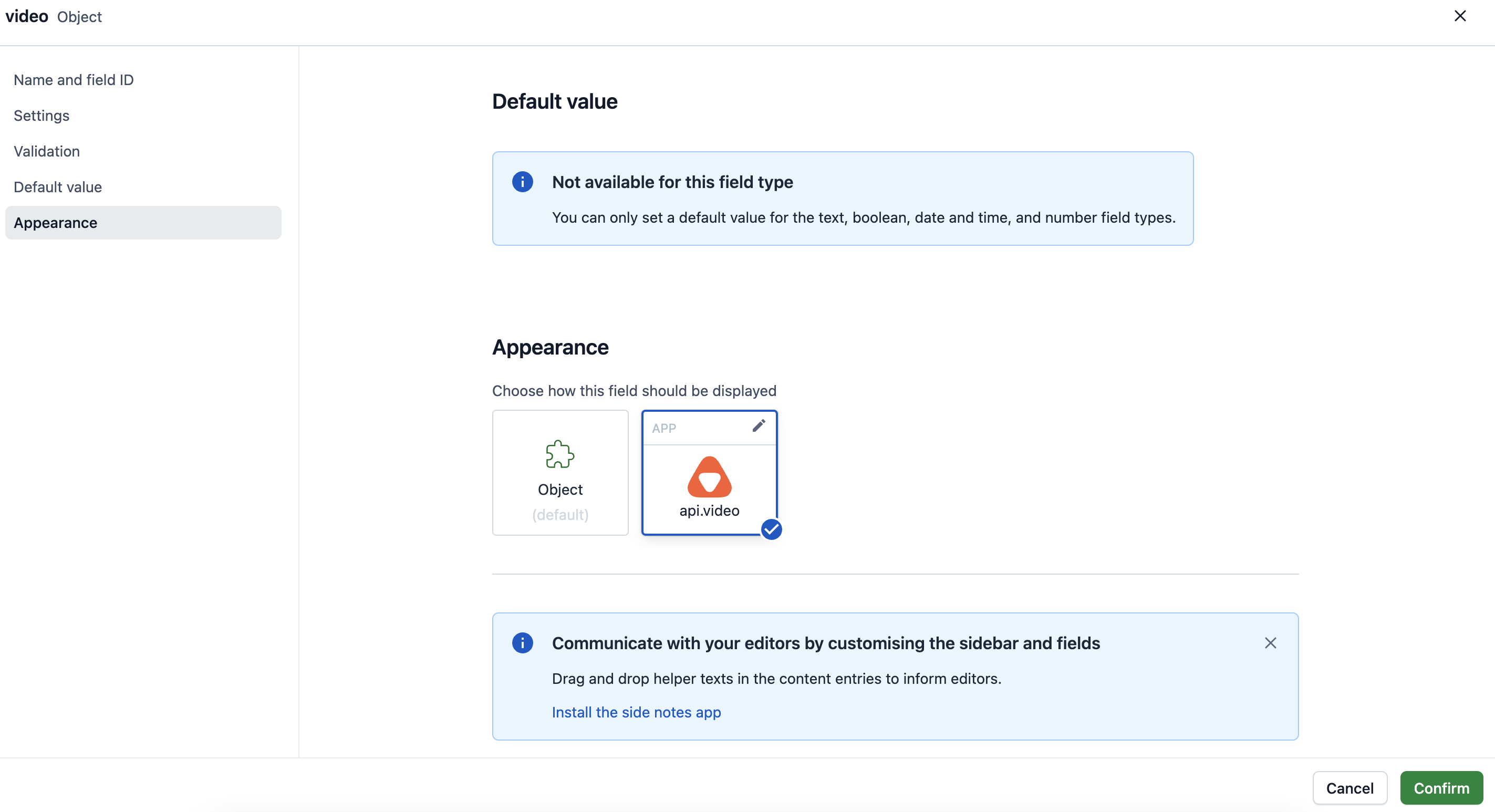
Task: Select the Object (default) appearance card
Action: coord(560,473)
